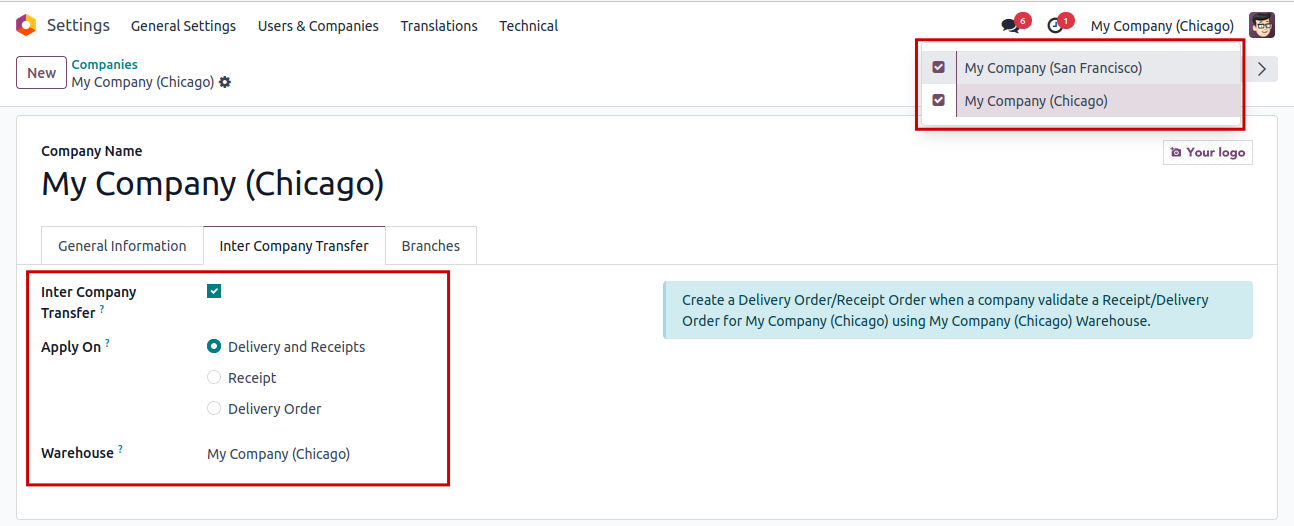Switch to the Branches tab
The height and width of the screenshot is (526, 1294).
point(431,246)
